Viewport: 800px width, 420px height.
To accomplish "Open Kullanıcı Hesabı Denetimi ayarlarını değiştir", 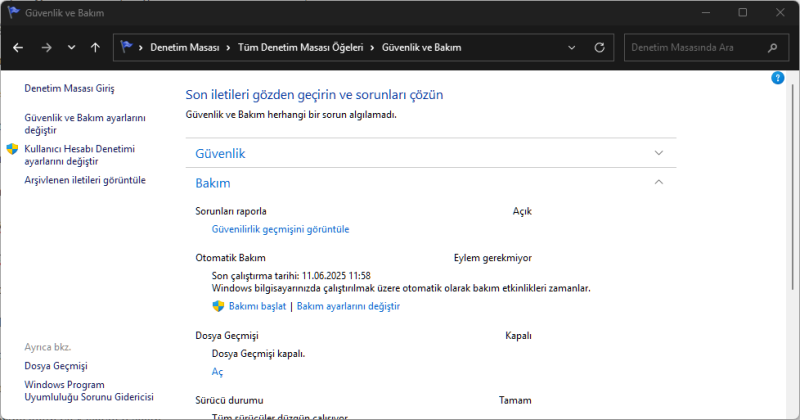I will (82, 155).
